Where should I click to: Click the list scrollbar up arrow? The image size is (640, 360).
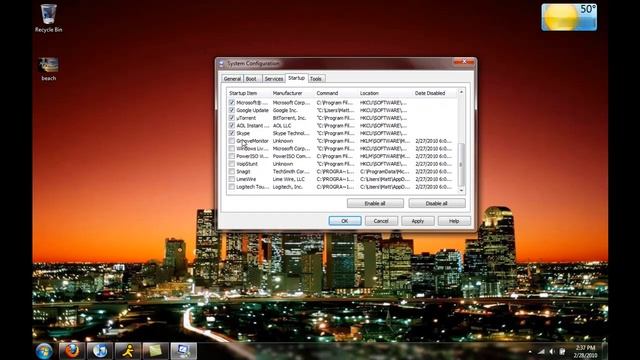click(x=461, y=92)
